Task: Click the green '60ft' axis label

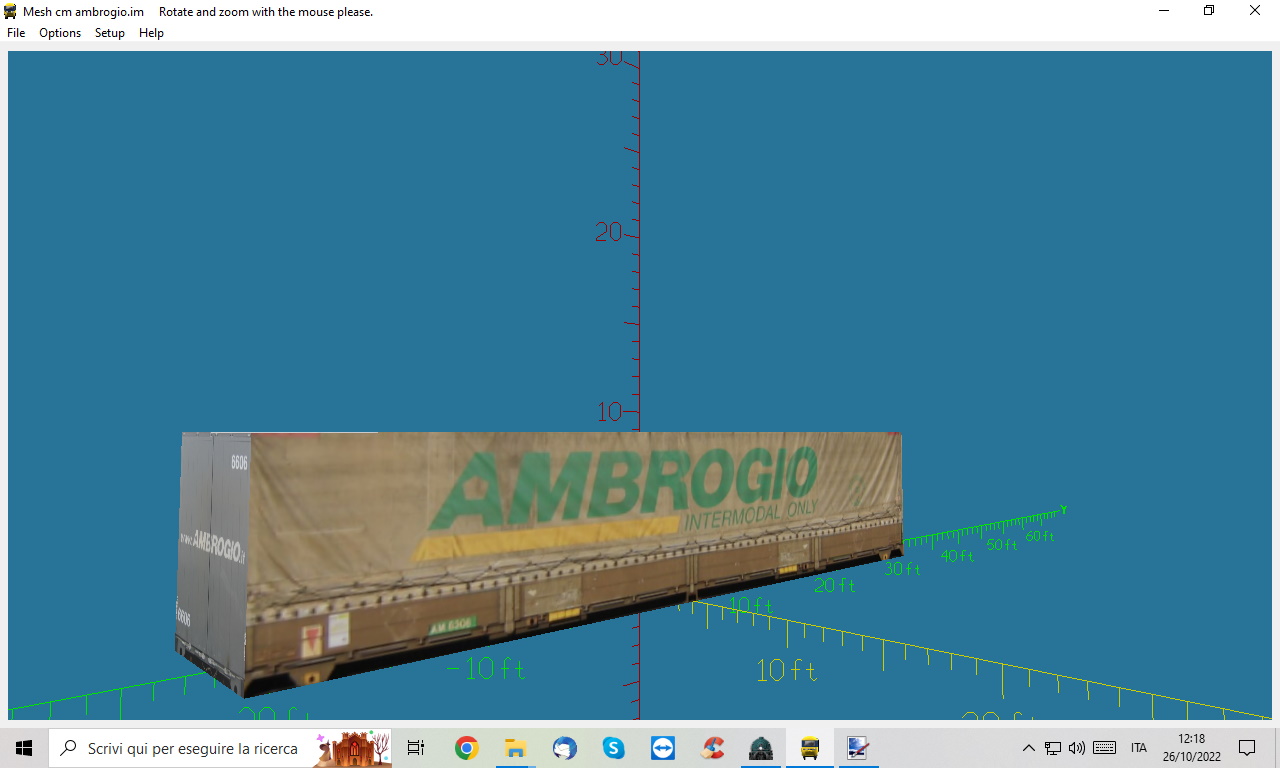Action: pos(1040,536)
